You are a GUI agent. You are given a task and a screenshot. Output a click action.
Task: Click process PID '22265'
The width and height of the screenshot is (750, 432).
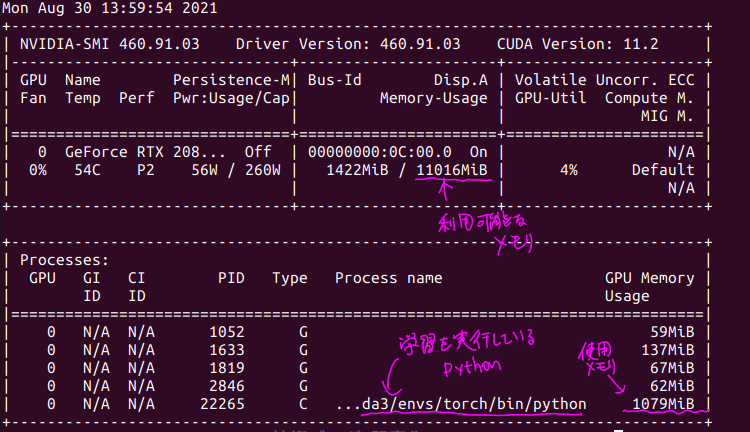point(222,404)
